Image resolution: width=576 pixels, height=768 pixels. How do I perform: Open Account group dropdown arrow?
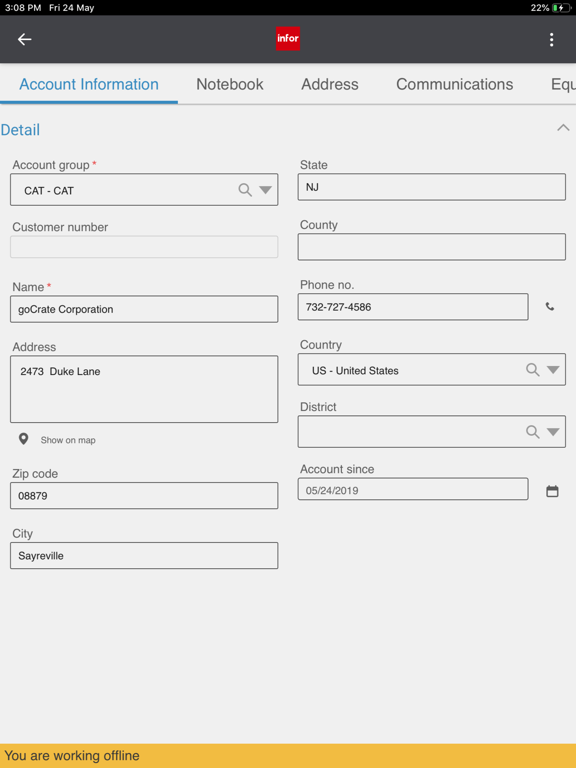(265, 190)
